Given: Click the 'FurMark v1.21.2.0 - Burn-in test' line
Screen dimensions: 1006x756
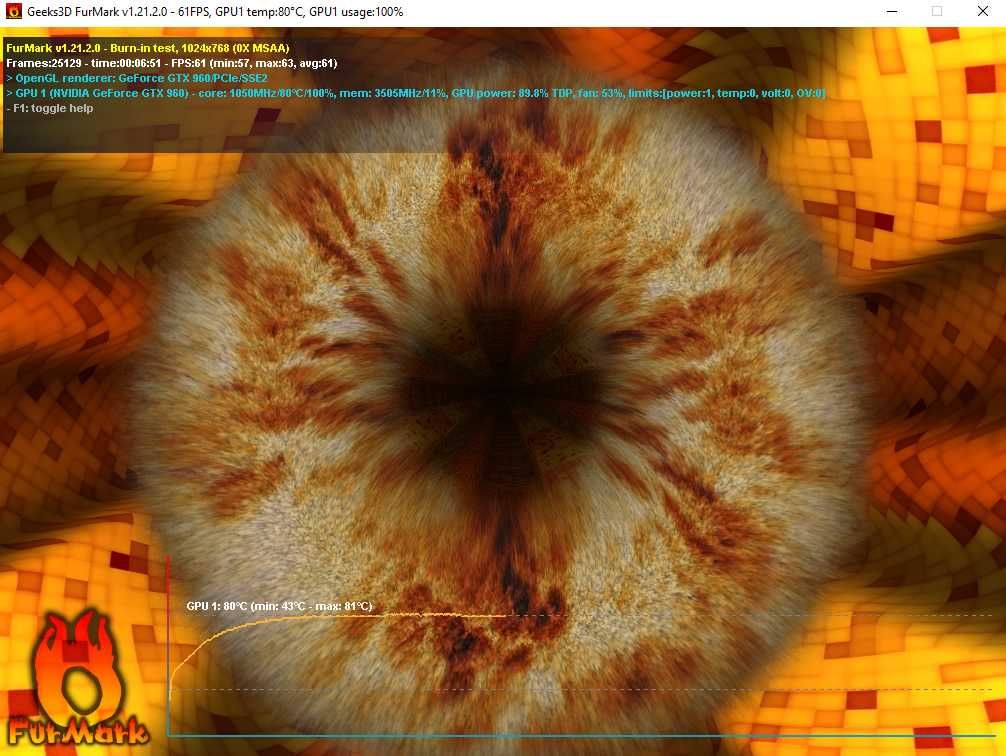Looking at the screenshot, I should [x=148, y=48].
